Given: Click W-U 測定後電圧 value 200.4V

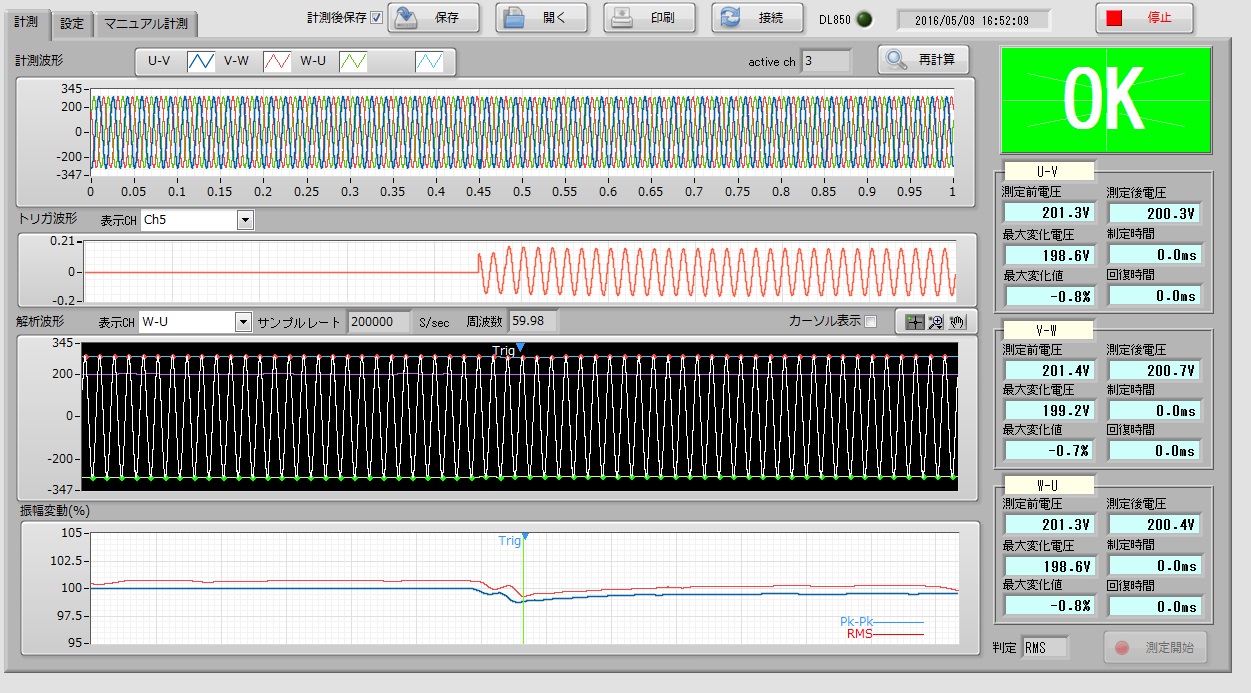Looking at the screenshot, I should click(1156, 525).
